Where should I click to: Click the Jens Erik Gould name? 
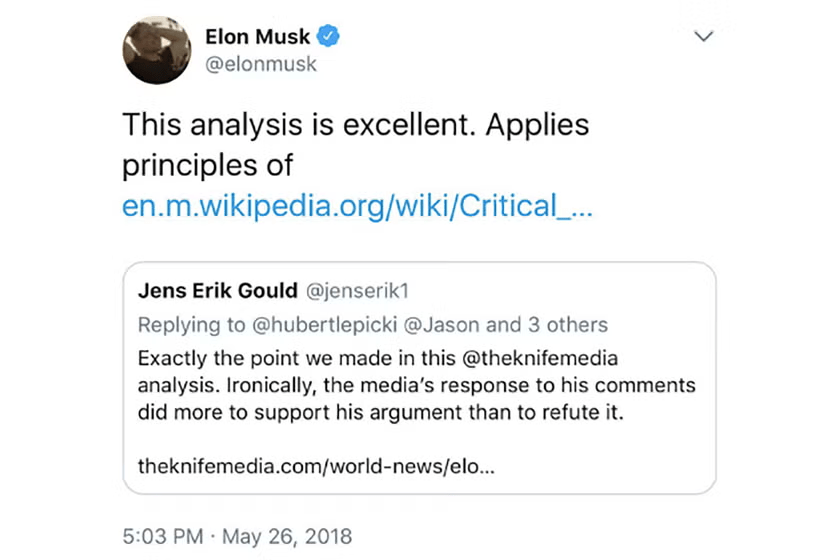[x=217, y=291]
